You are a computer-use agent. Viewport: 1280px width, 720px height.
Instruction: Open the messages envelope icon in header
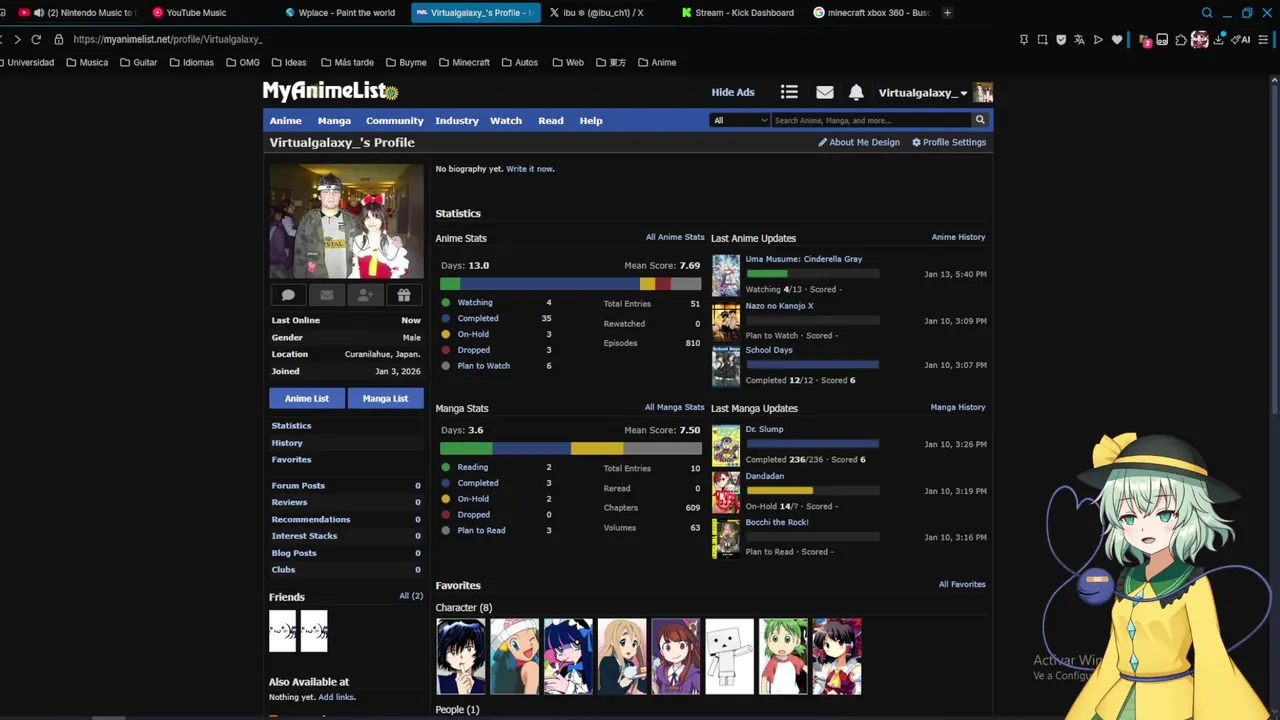pyautogui.click(x=824, y=92)
